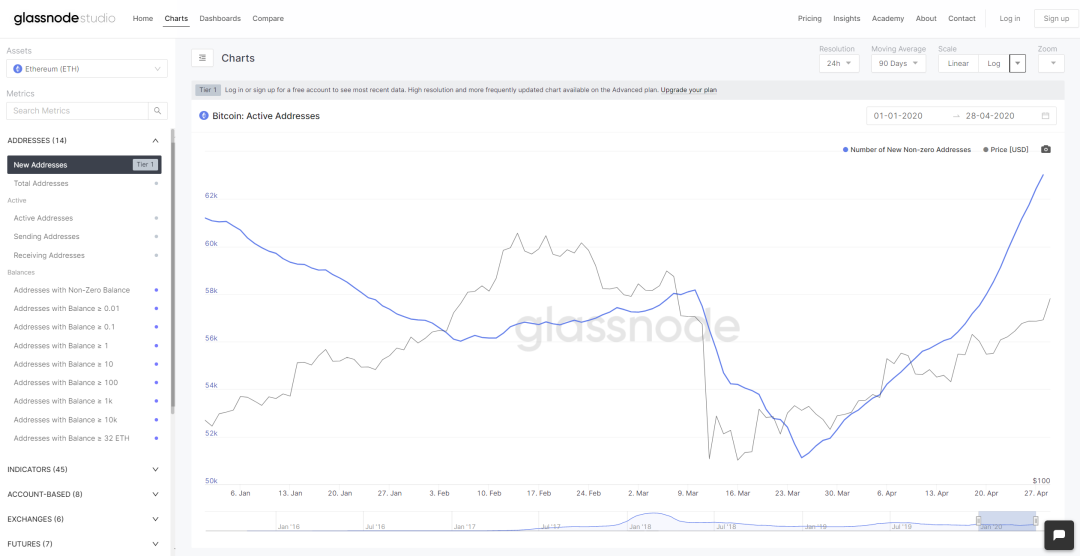Click the asset icon next to chart title
Screen dimensions: 1080x556
coord(204,116)
